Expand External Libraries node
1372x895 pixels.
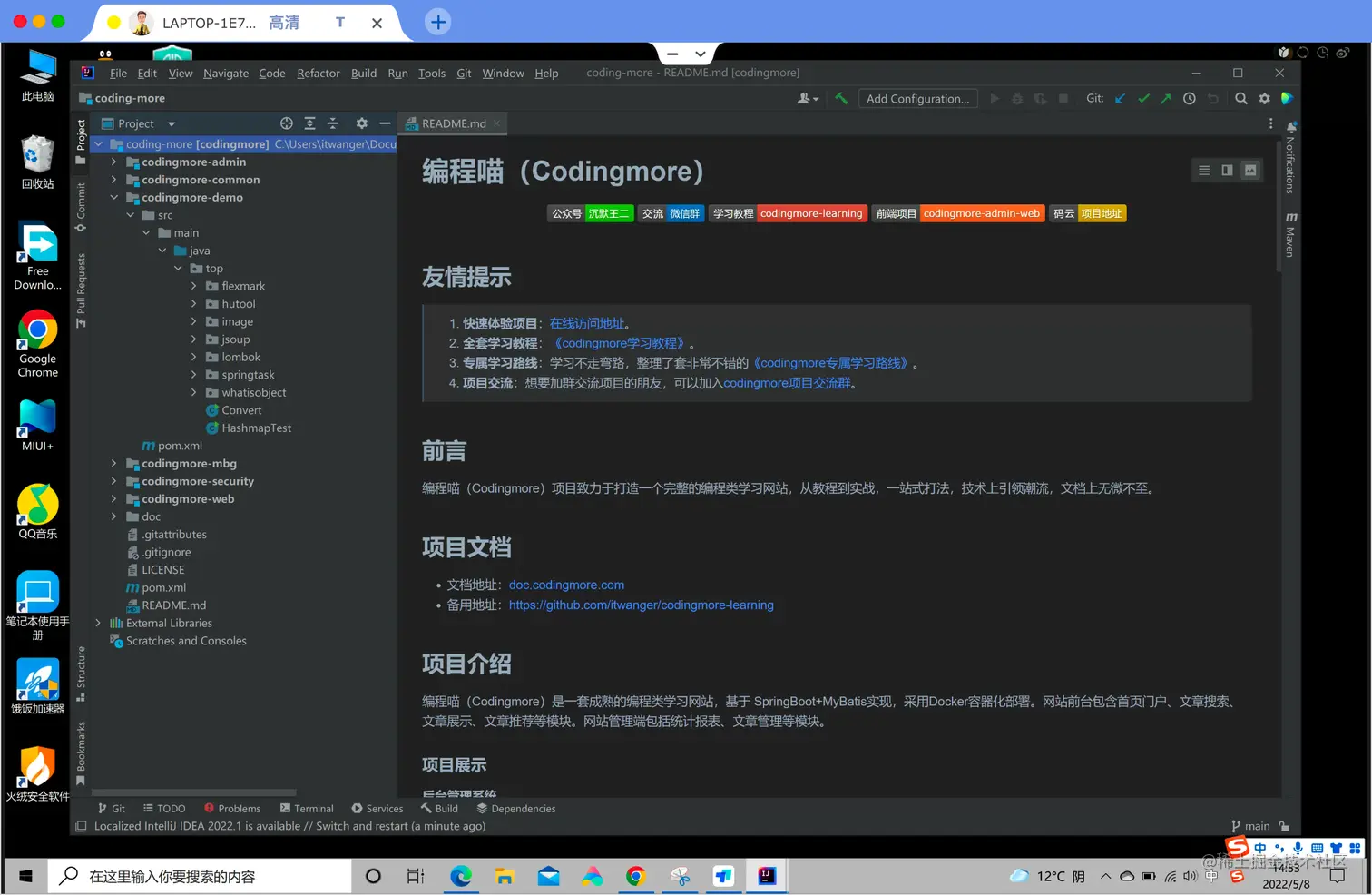(x=98, y=624)
